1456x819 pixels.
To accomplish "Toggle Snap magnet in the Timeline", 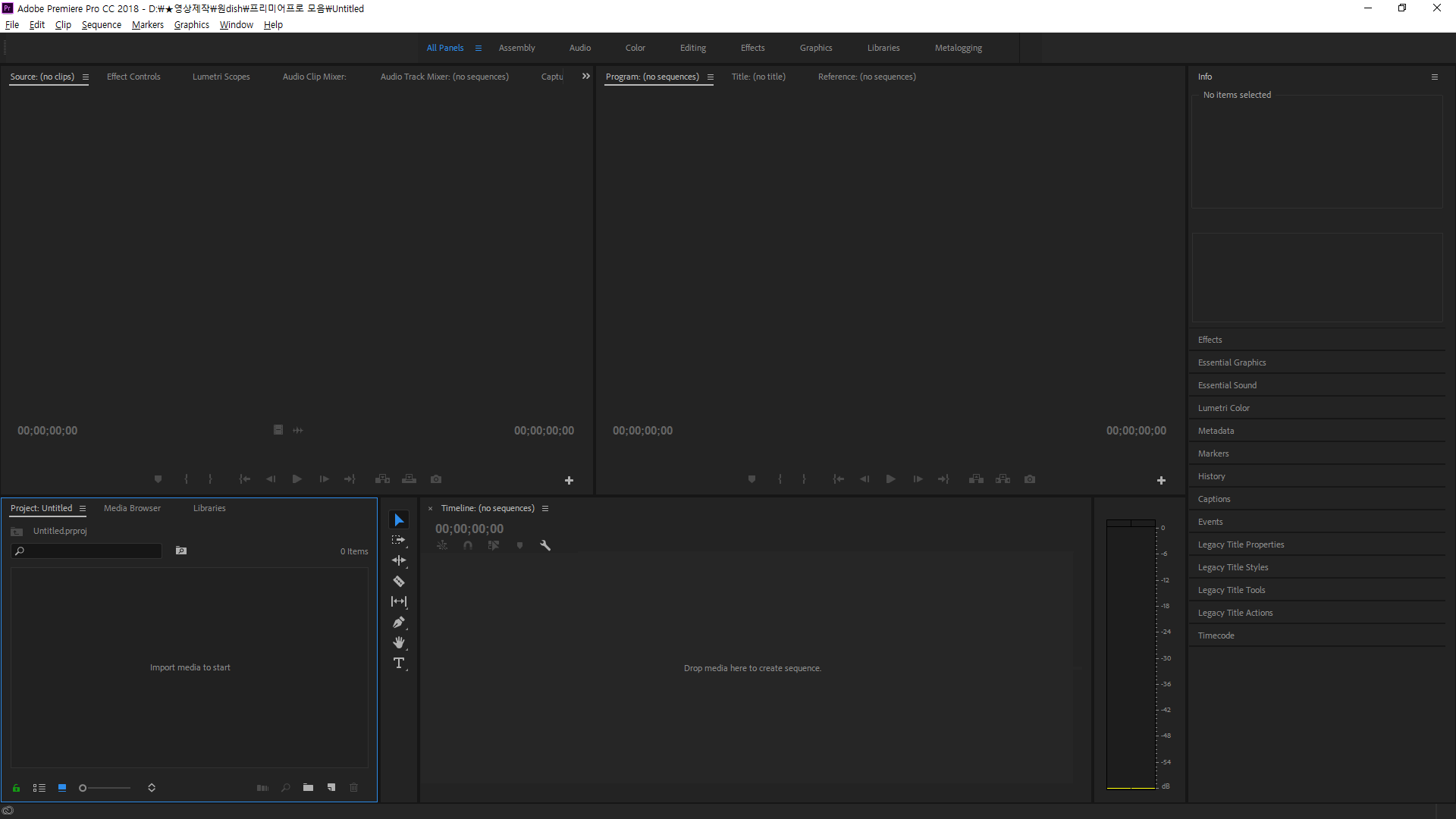I will pyautogui.click(x=468, y=545).
